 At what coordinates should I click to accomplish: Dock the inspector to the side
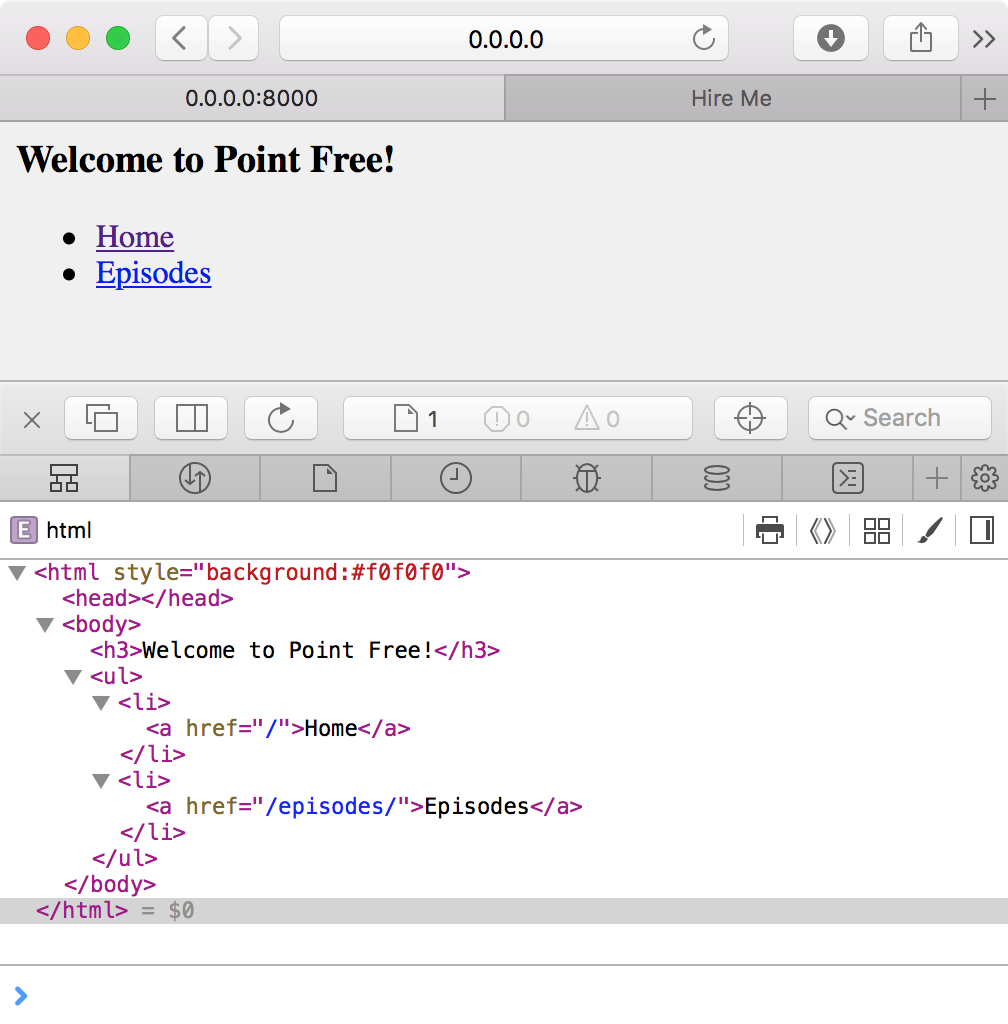pyautogui.click(x=191, y=418)
